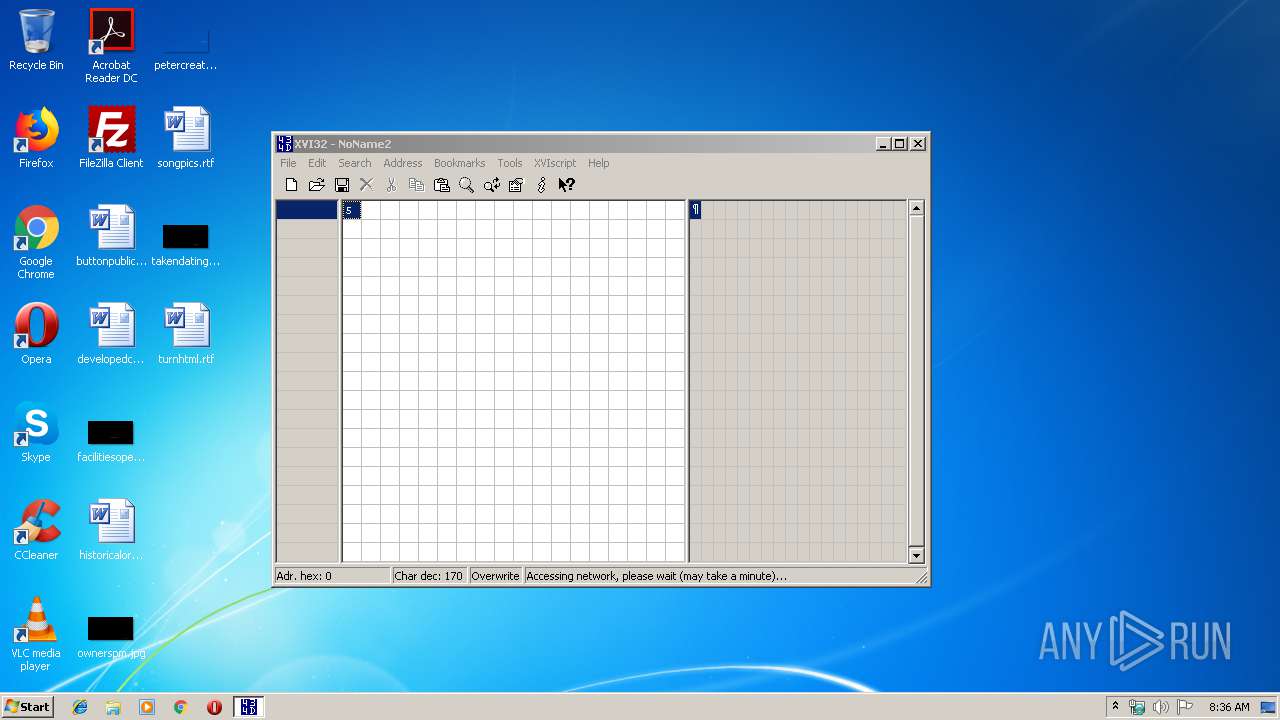Viewport: 1280px width, 720px height.
Task: Click the context Help arrow icon
Action: 566,185
